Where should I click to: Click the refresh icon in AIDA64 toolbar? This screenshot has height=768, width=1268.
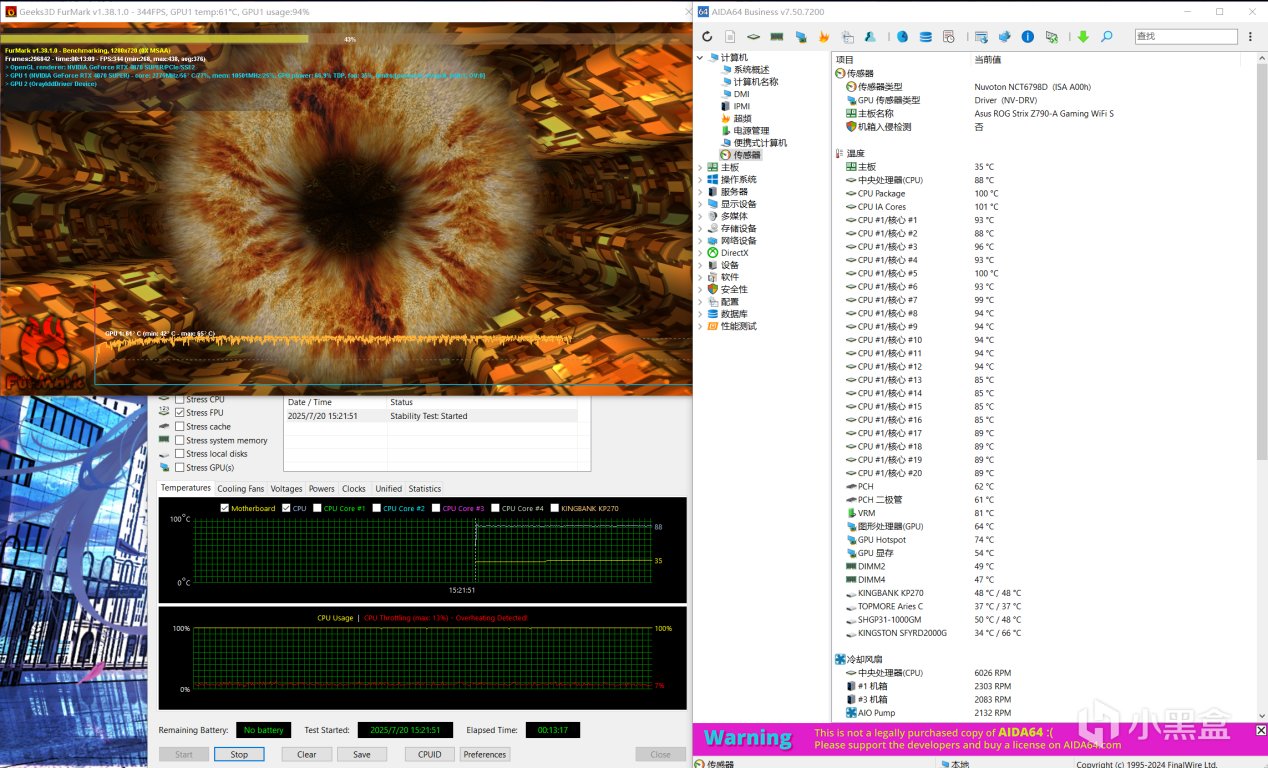[x=707, y=37]
